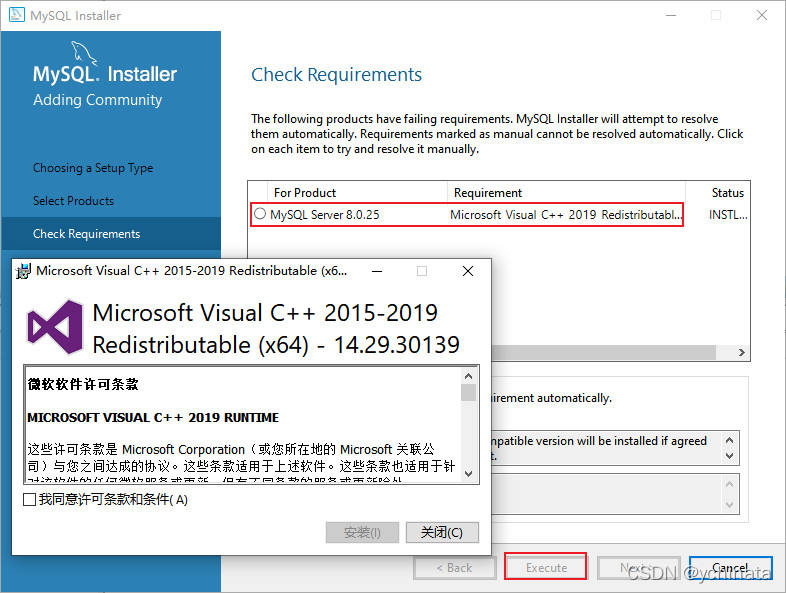Minimize the Visual C++ Redistributable dialog
The width and height of the screenshot is (786, 593).
377,271
